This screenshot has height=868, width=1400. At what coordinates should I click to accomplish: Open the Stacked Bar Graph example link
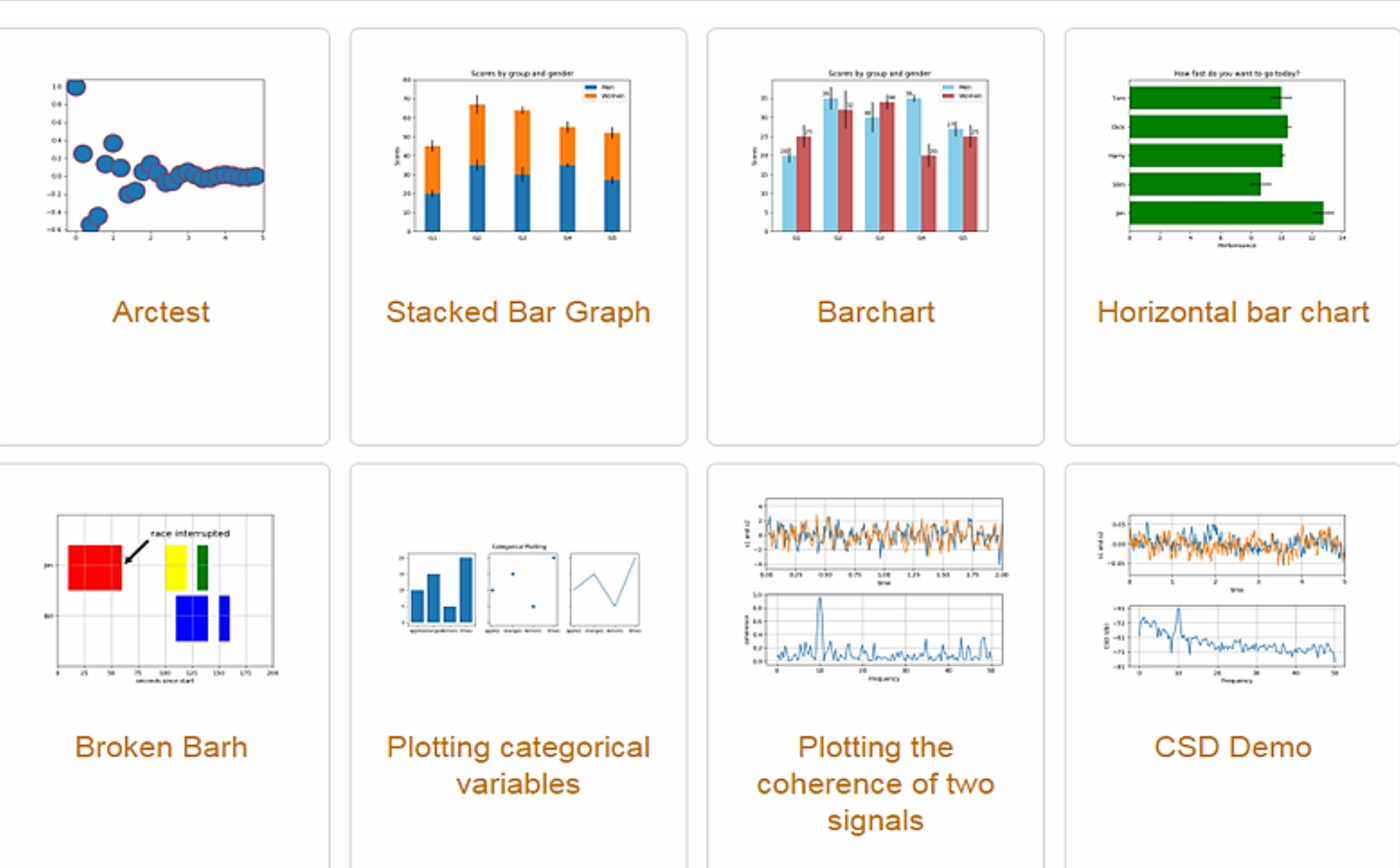(x=519, y=312)
